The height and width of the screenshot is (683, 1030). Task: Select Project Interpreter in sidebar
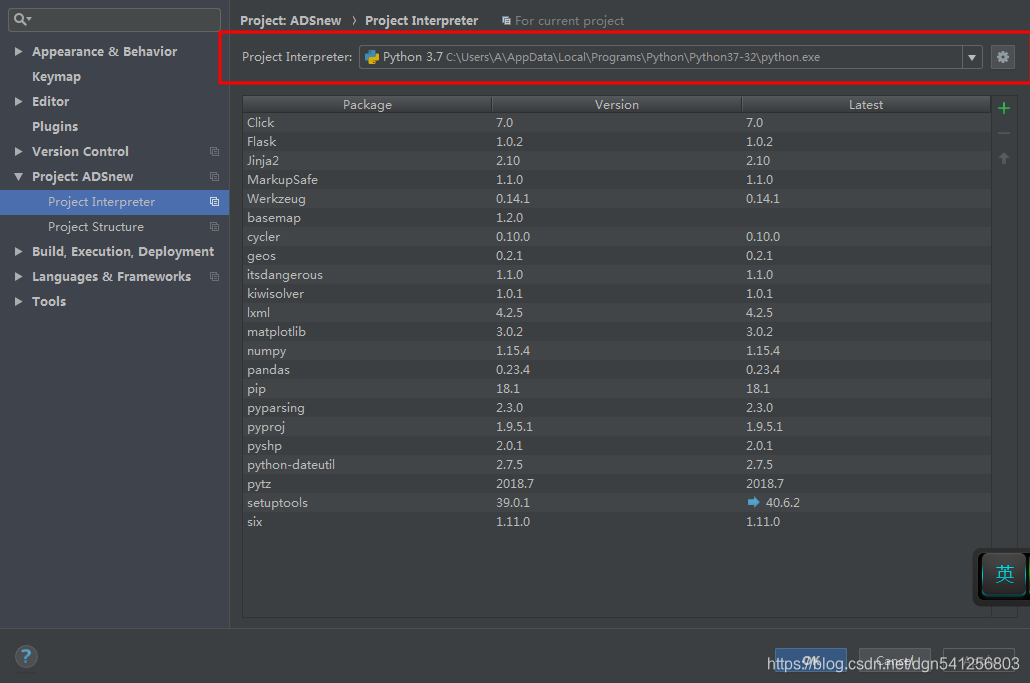tap(114, 202)
